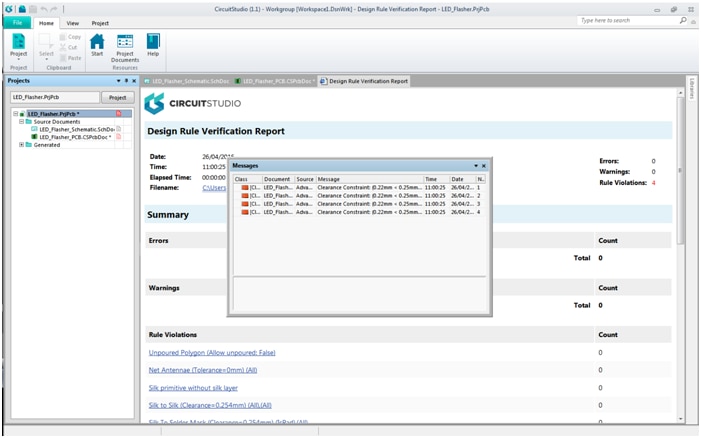This screenshot has height=438, width=701.
Task: Open the Projects panel options dropdown
Action: (x=118, y=81)
